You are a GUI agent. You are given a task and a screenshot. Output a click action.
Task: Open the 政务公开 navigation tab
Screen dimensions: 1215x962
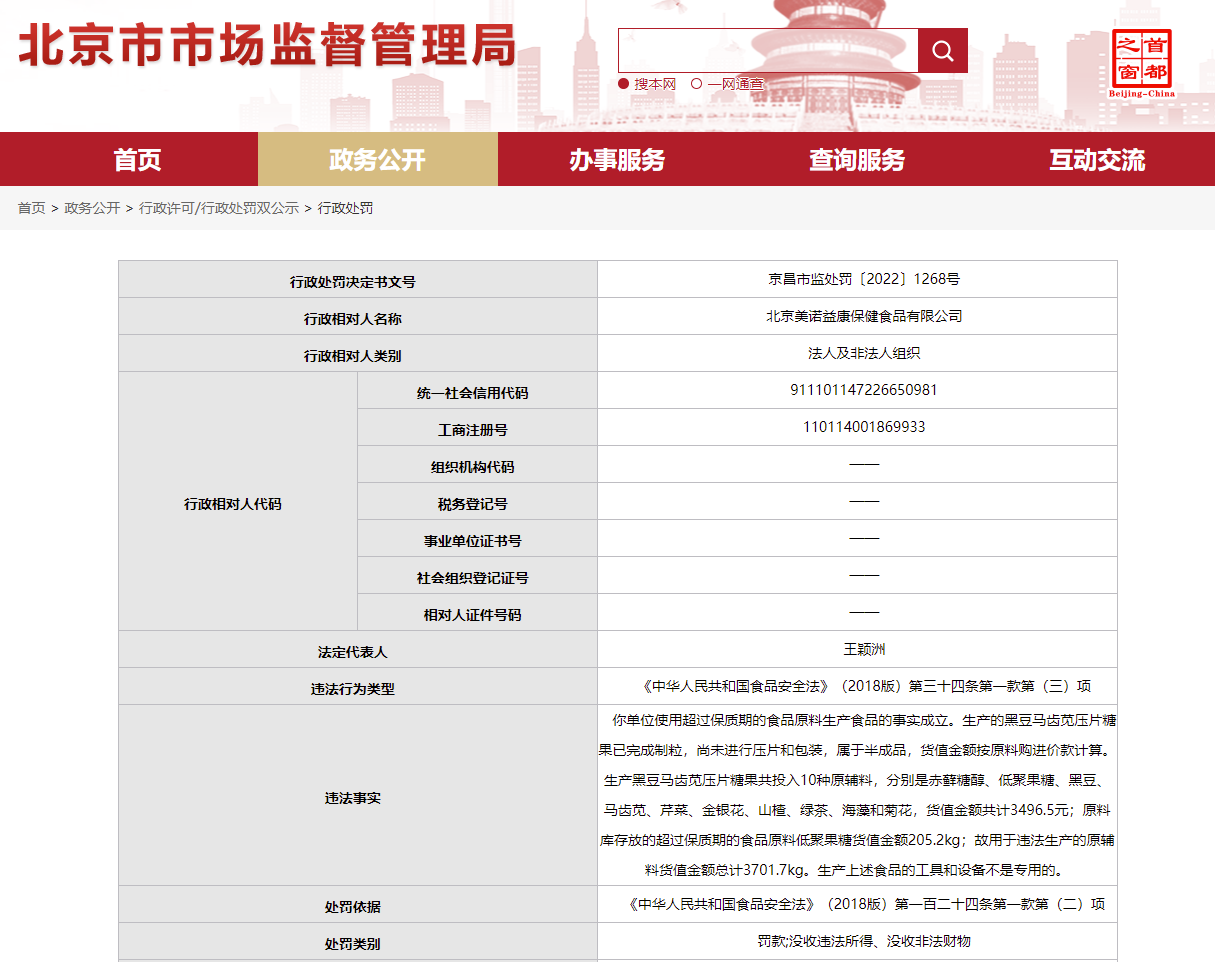tap(377, 160)
